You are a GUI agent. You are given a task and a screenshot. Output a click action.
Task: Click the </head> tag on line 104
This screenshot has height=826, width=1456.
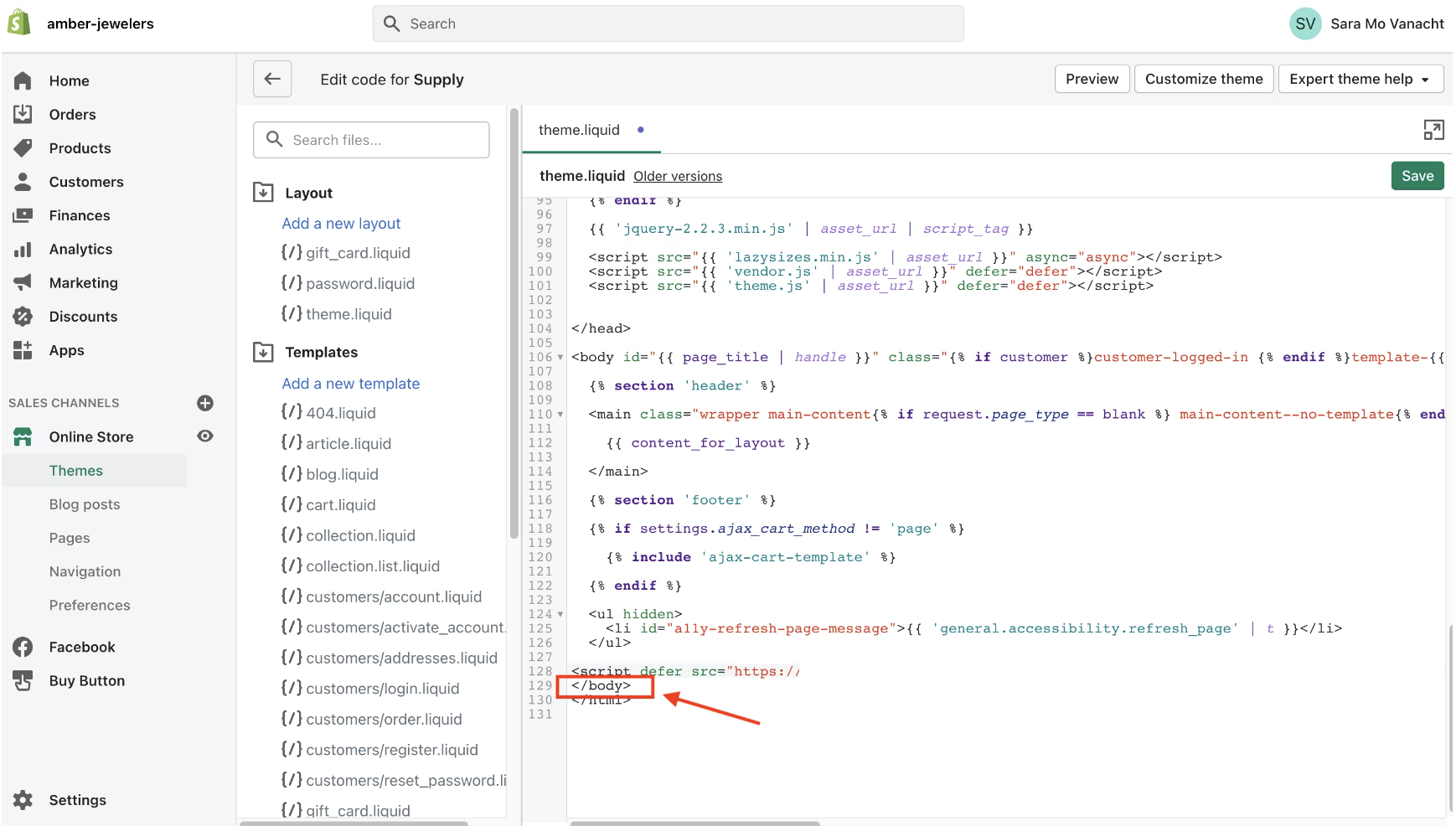click(x=601, y=328)
